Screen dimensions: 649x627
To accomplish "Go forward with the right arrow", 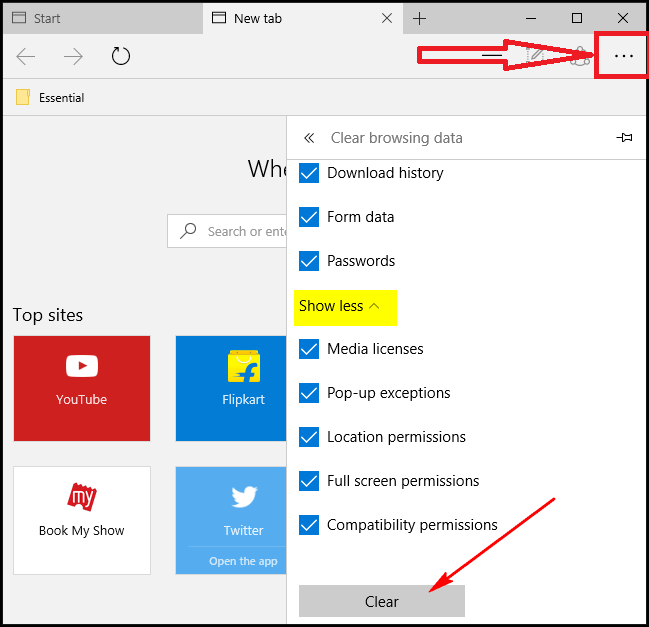I will [x=73, y=56].
